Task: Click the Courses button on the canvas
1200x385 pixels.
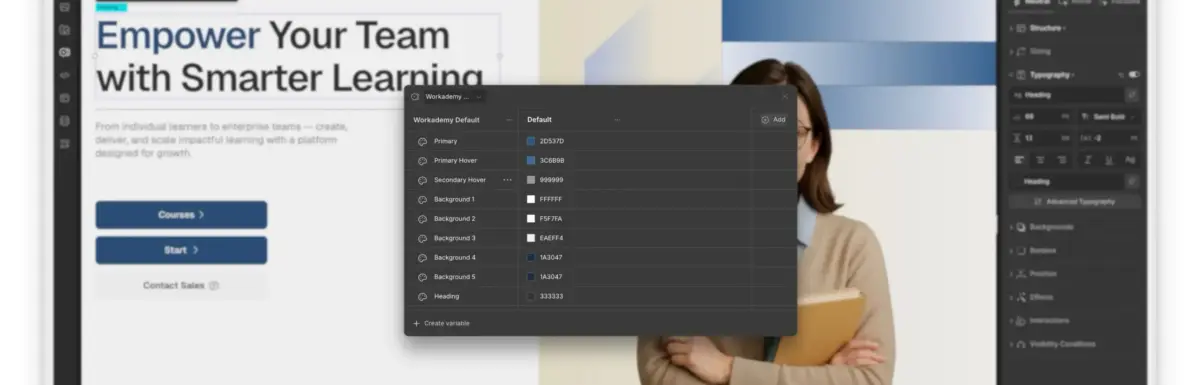Action: coord(181,215)
